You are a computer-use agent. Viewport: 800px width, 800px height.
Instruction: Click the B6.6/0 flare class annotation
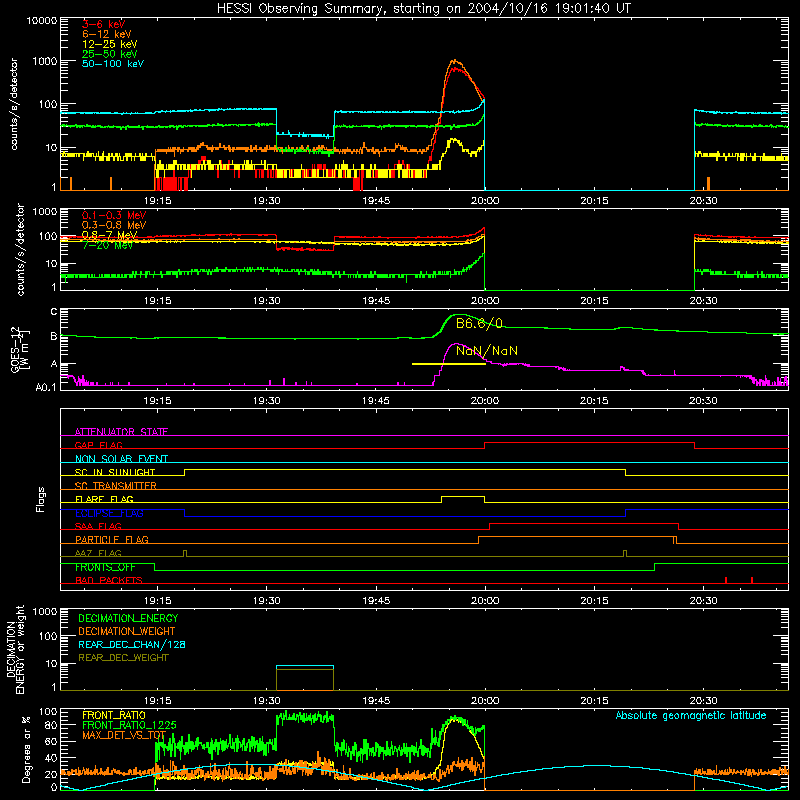coord(479,323)
